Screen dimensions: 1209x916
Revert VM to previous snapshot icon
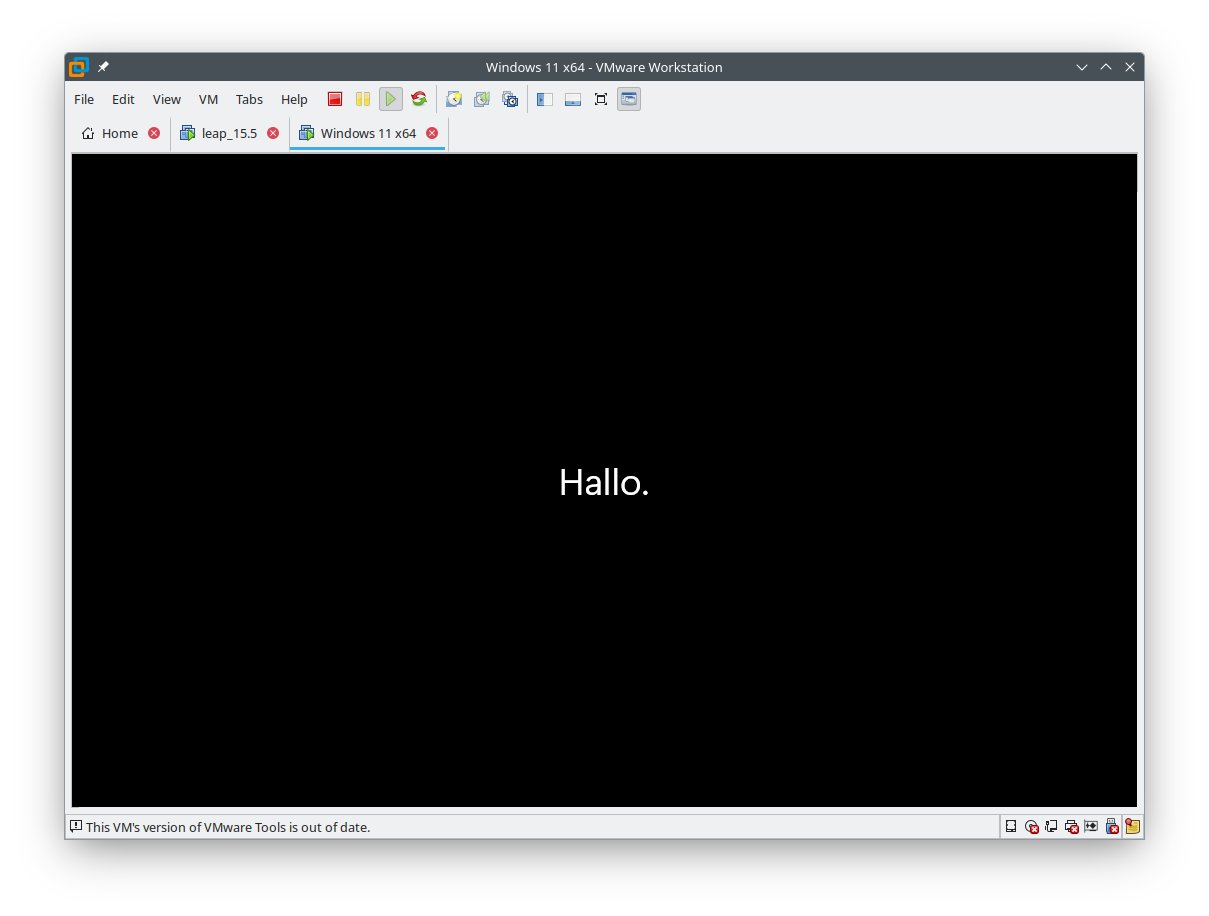tap(482, 99)
